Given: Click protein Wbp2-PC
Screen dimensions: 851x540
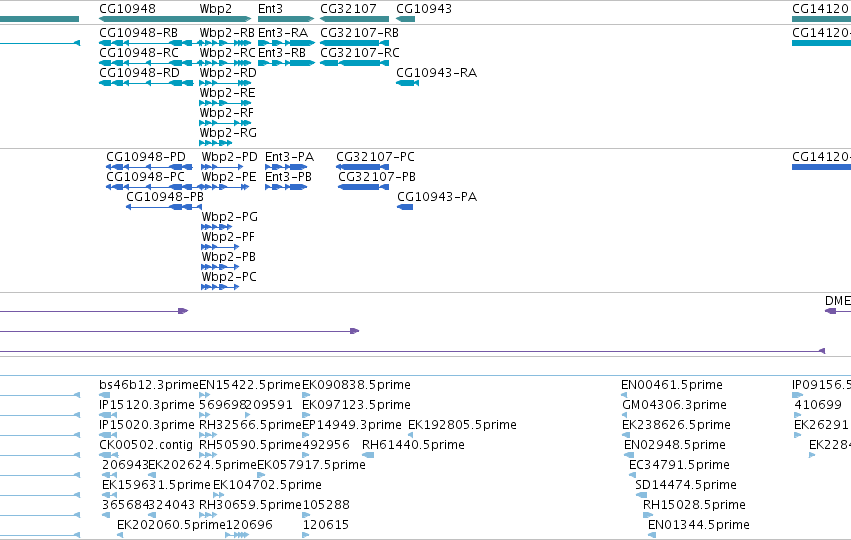Looking at the screenshot, I should pos(220,287).
